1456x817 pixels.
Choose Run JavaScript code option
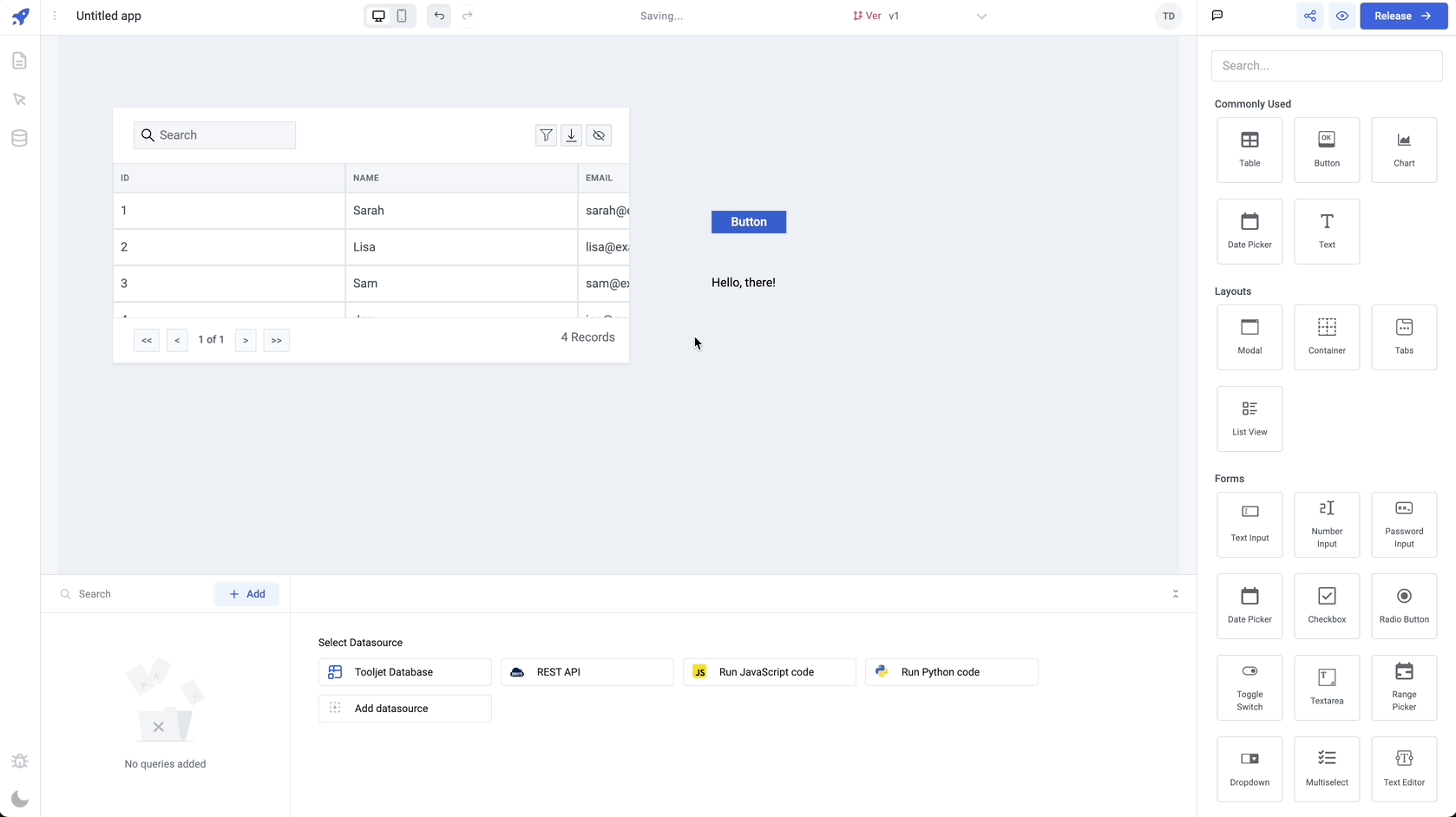[x=769, y=672]
